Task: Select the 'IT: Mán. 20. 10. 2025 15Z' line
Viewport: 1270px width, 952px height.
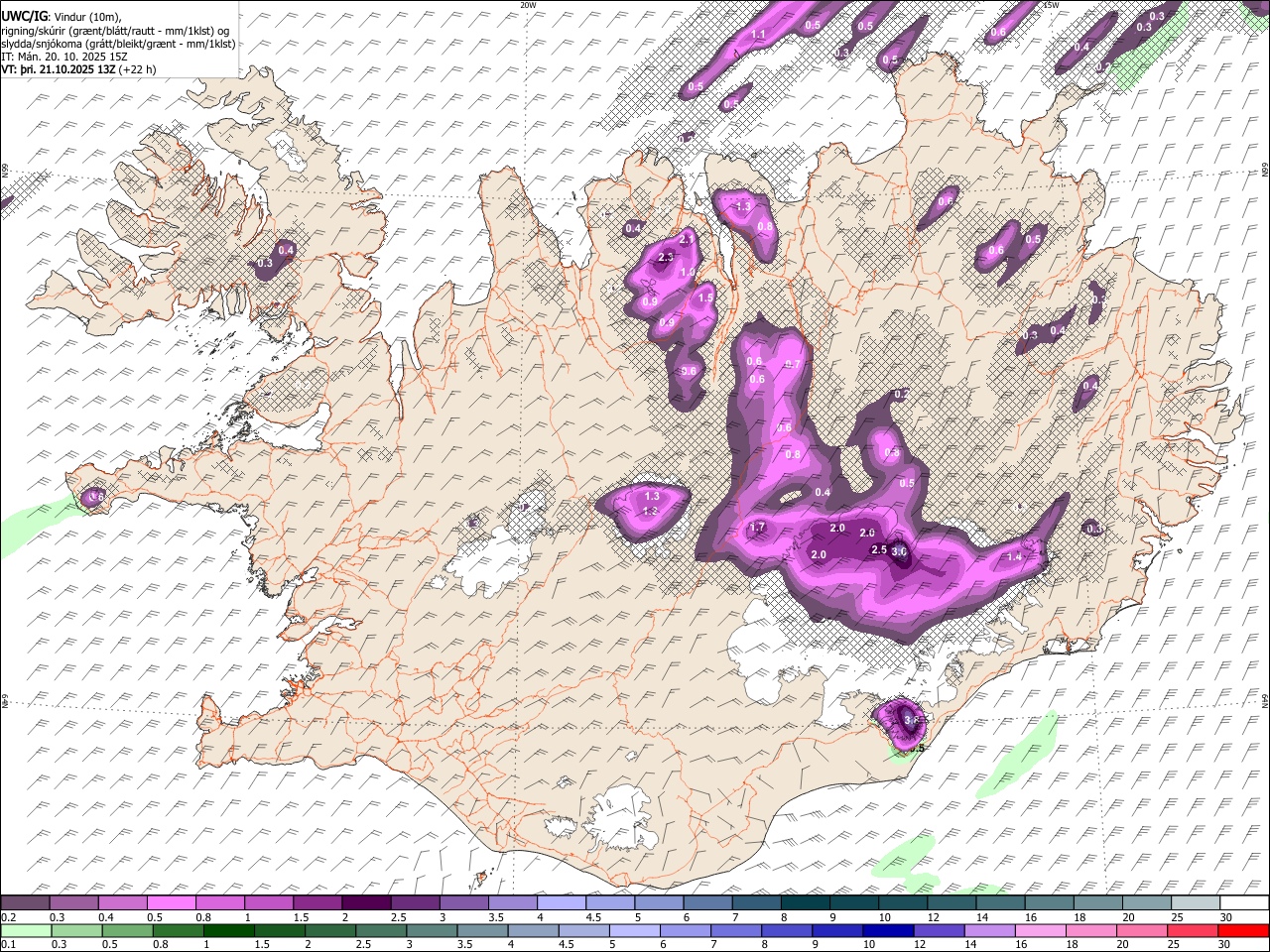Action: (64, 57)
